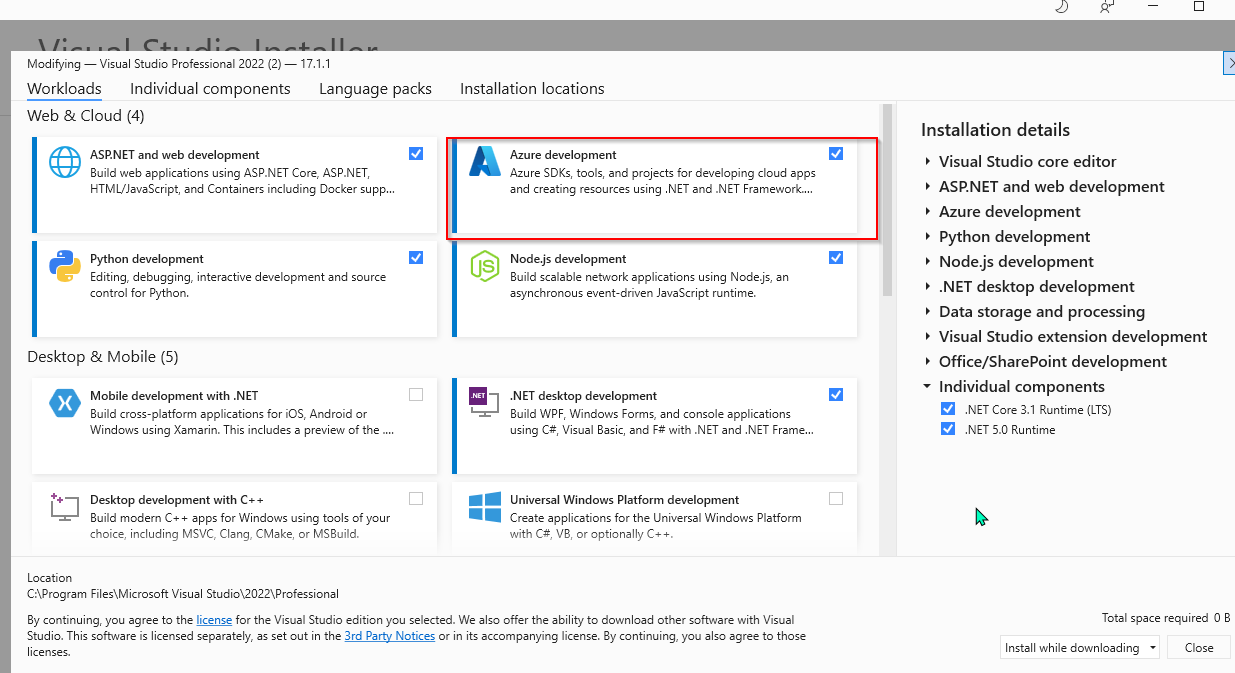Expand Azure development installation details

928,212
